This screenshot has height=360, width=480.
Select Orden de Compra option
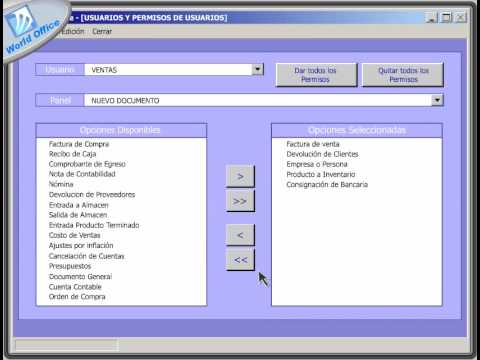[77, 297]
